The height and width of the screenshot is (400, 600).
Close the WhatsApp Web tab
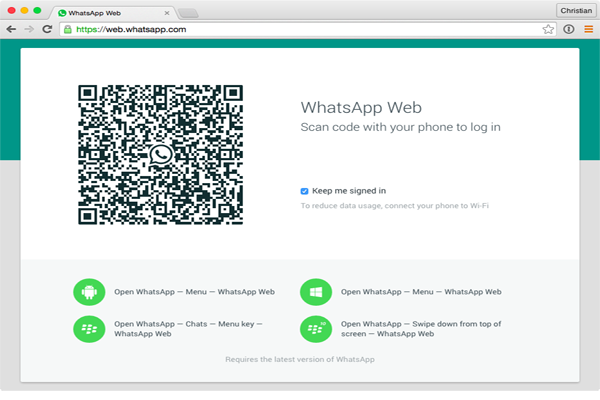click(167, 13)
